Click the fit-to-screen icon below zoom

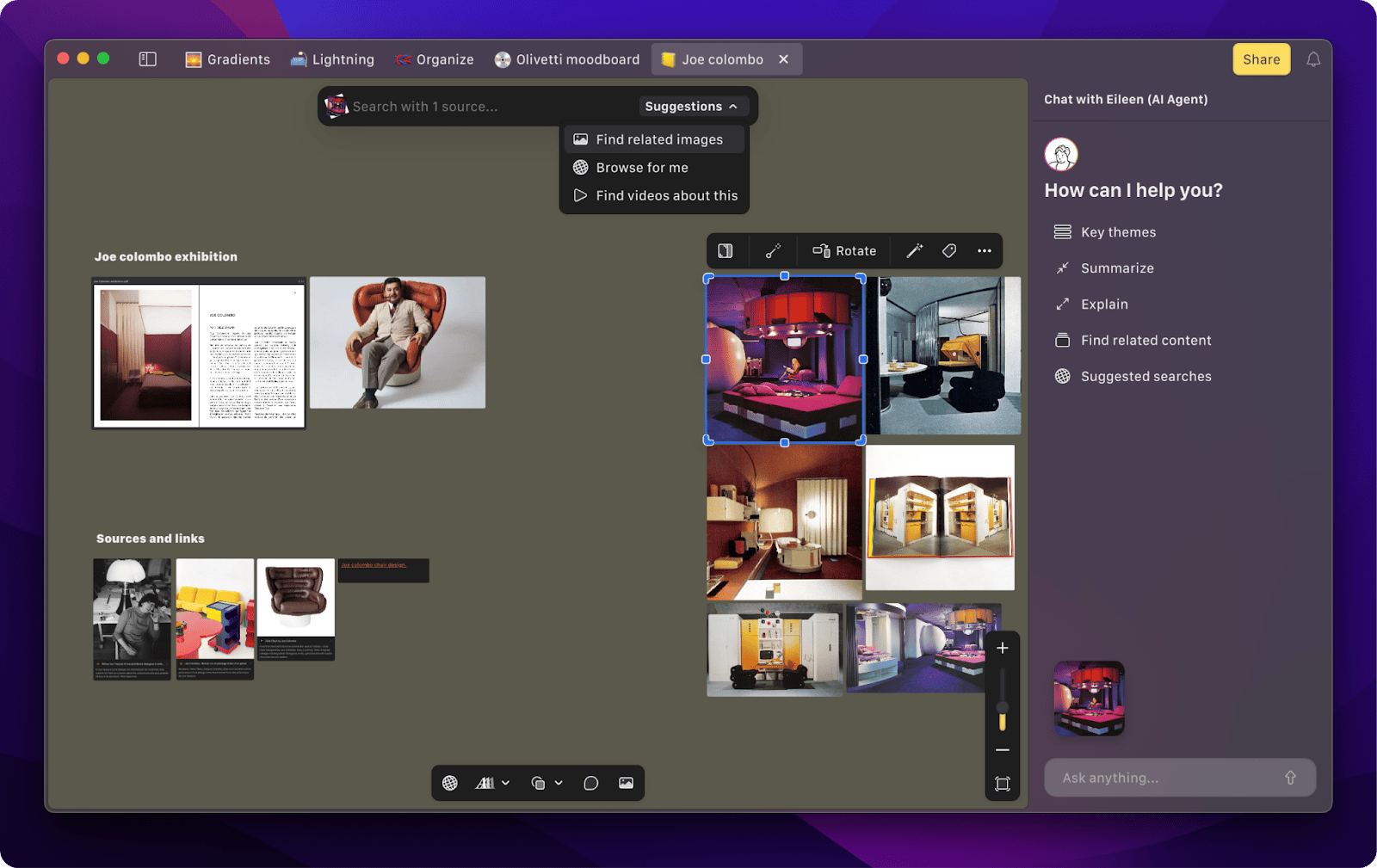[1003, 784]
